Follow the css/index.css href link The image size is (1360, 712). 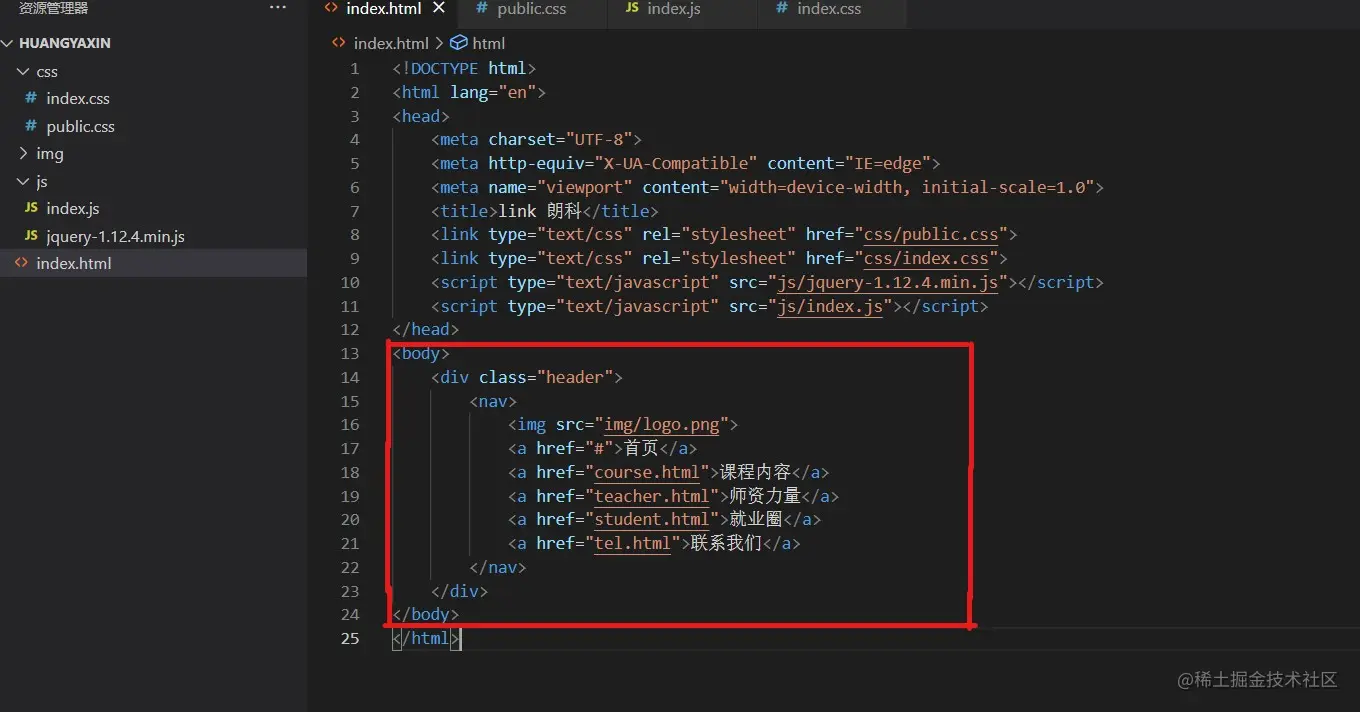click(x=926, y=259)
